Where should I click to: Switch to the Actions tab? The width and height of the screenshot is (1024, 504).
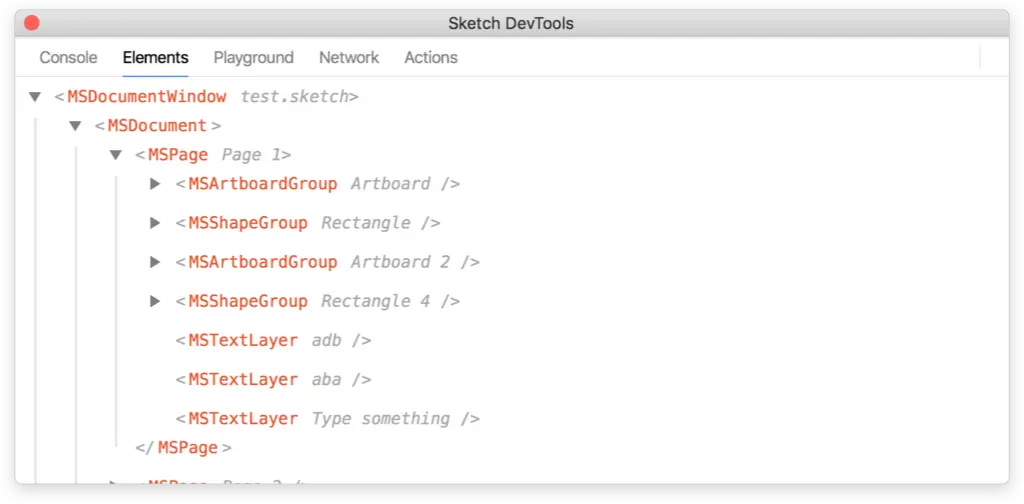(x=430, y=57)
